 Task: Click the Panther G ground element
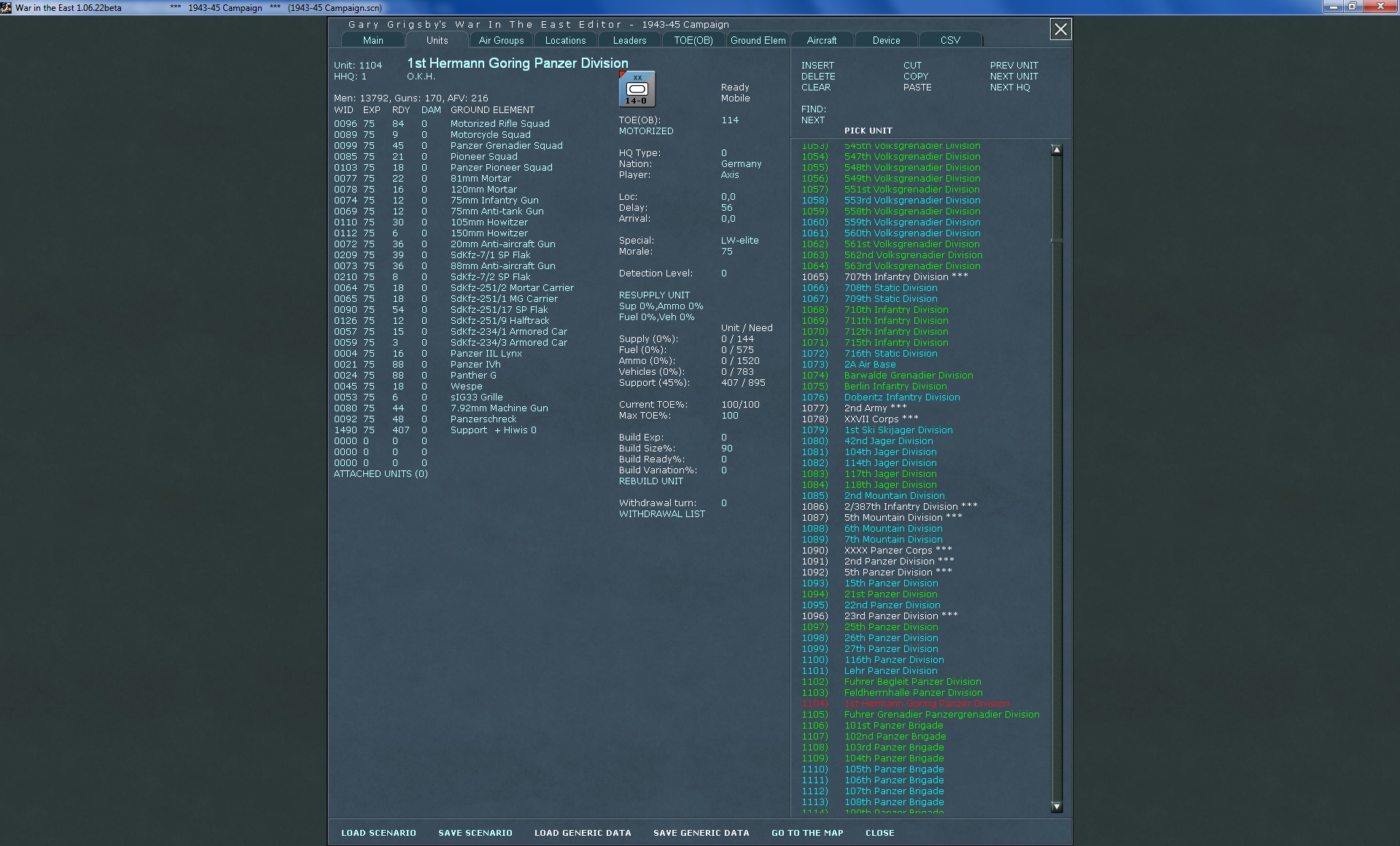pyautogui.click(x=472, y=376)
